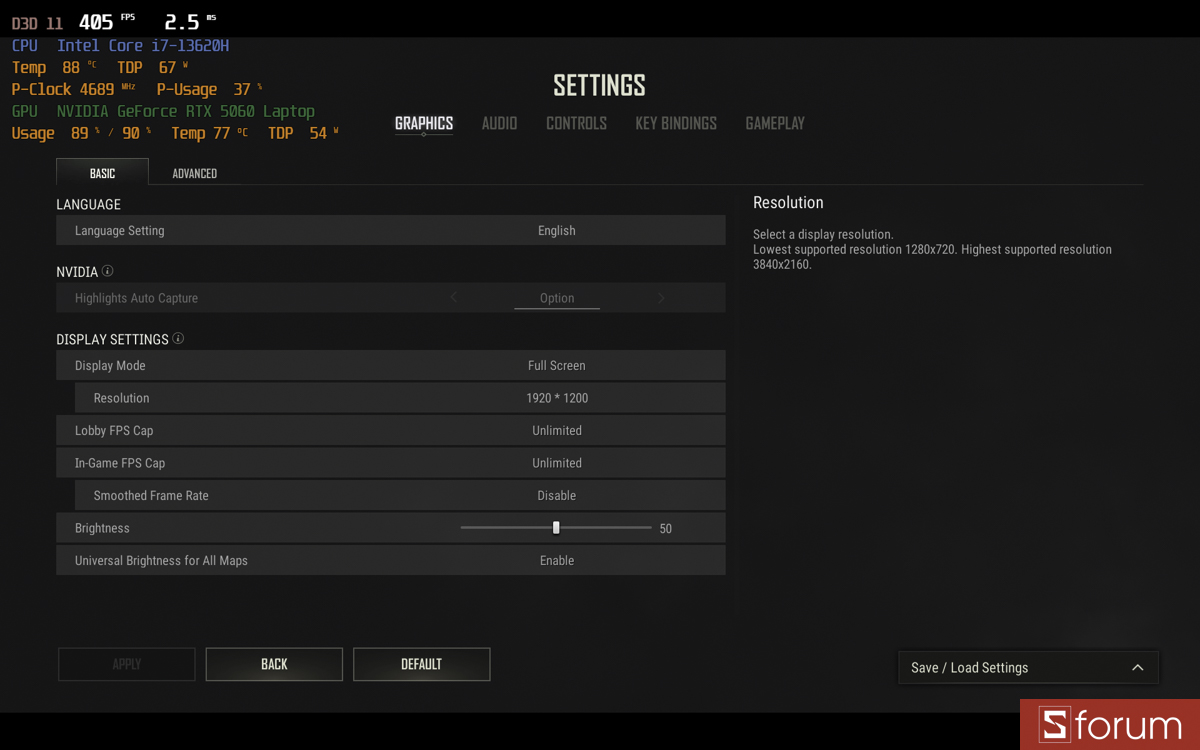
Task: Click the Back button
Action: (273, 664)
